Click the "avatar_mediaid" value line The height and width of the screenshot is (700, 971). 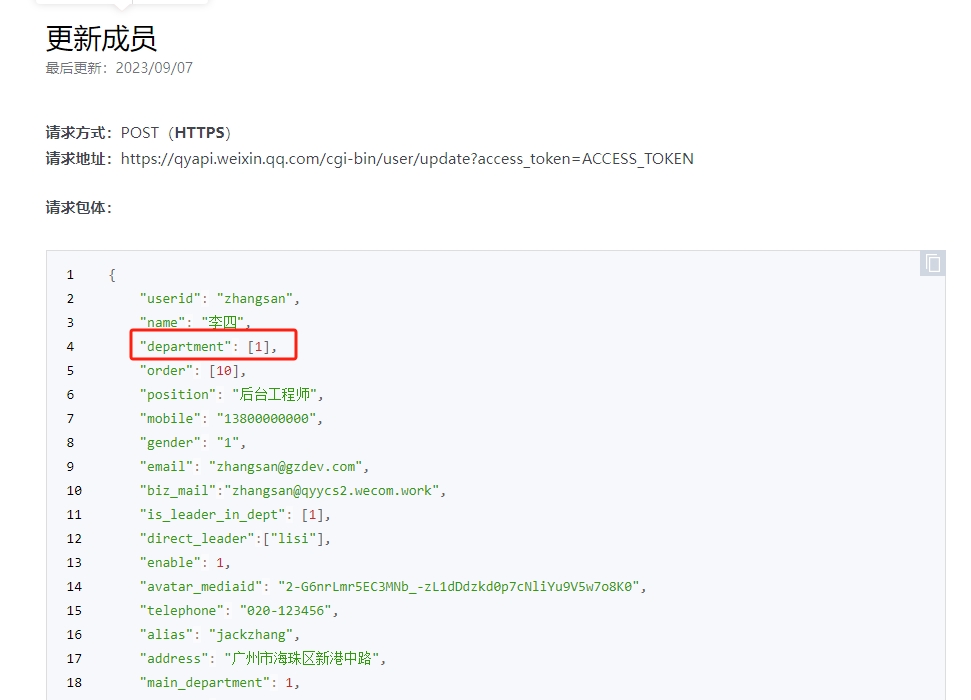click(x=393, y=587)
